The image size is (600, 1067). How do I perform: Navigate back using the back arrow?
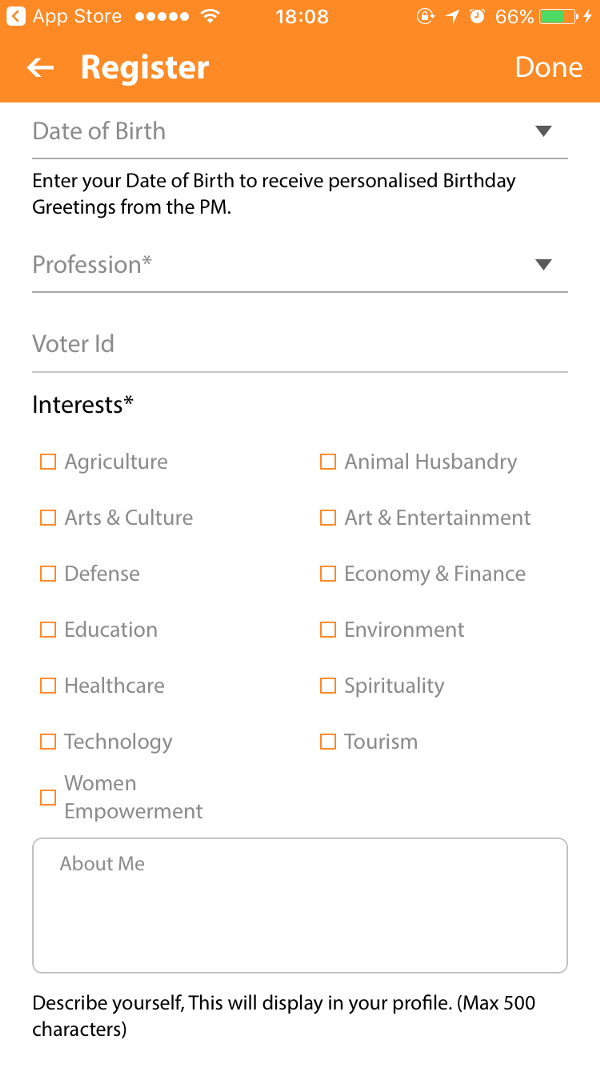(x=39, y=67)
